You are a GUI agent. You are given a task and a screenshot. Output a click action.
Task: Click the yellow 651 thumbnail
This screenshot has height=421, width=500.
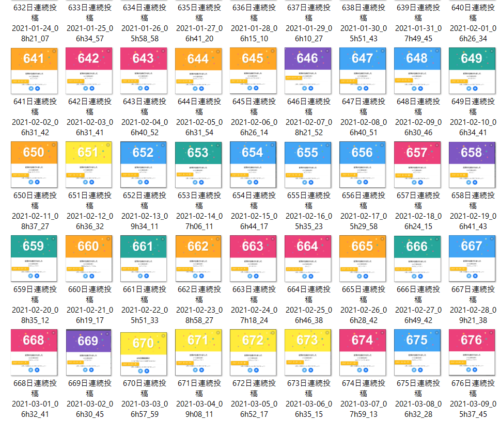[89, 165]
